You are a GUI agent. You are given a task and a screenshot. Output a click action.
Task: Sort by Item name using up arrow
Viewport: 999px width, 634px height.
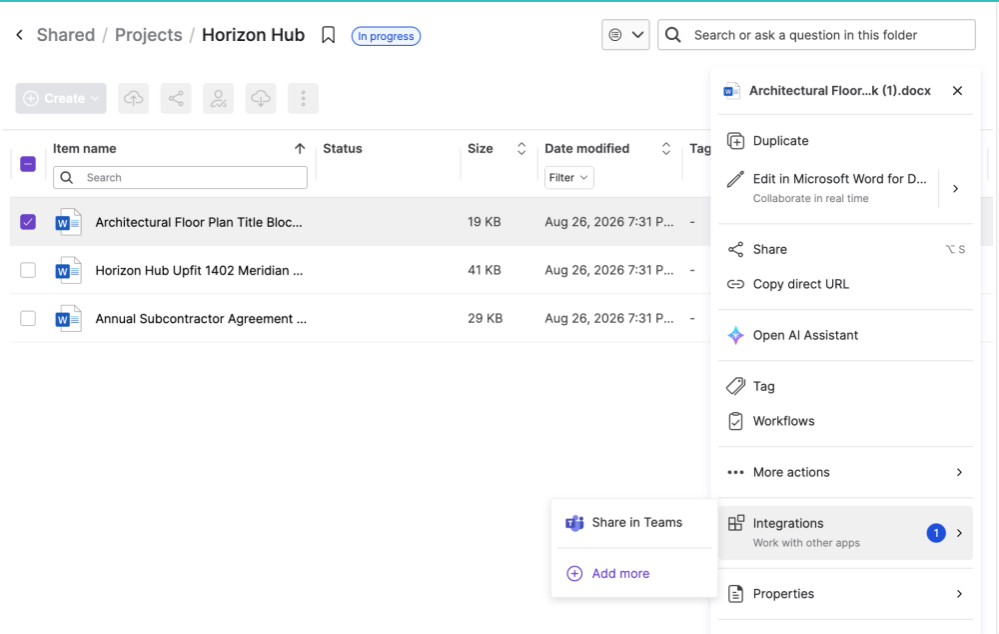[299, 148]
